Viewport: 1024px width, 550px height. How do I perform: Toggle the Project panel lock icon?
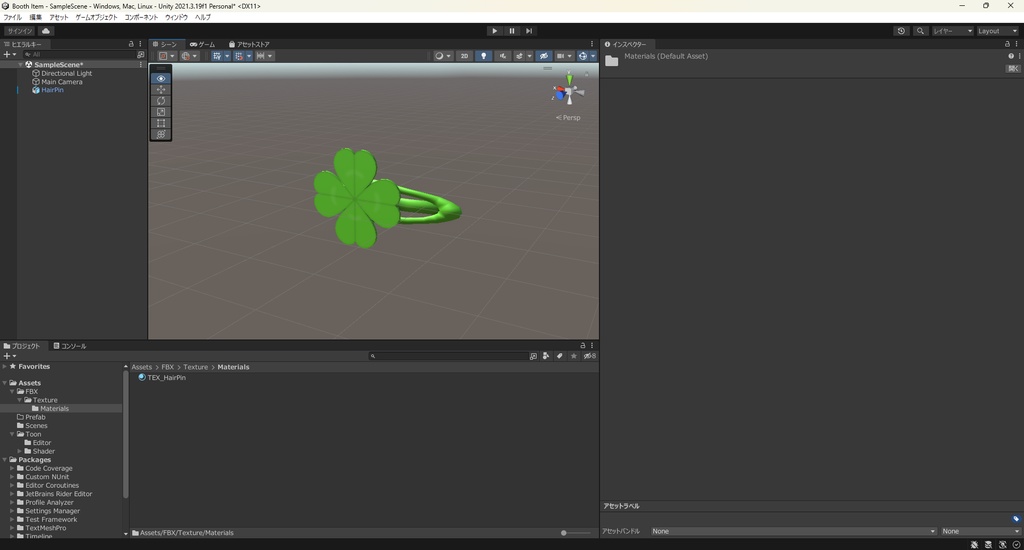583,346
